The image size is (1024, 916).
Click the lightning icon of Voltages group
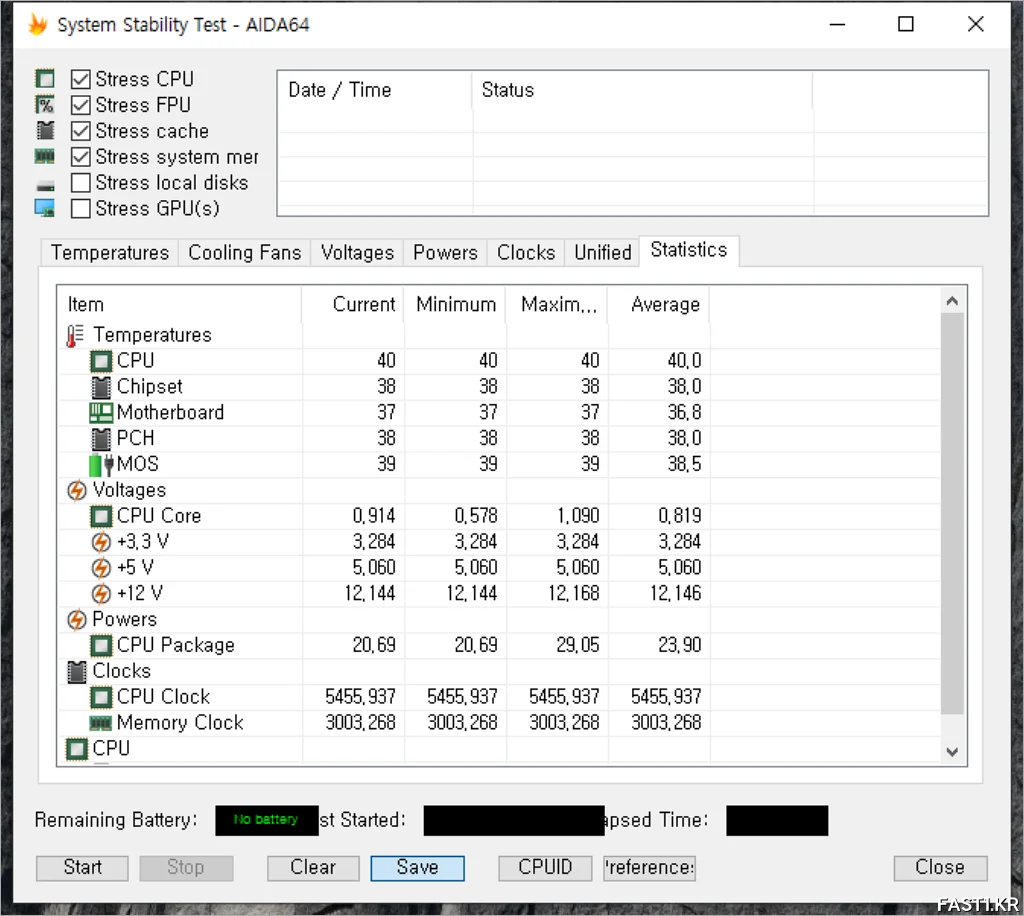76,490
